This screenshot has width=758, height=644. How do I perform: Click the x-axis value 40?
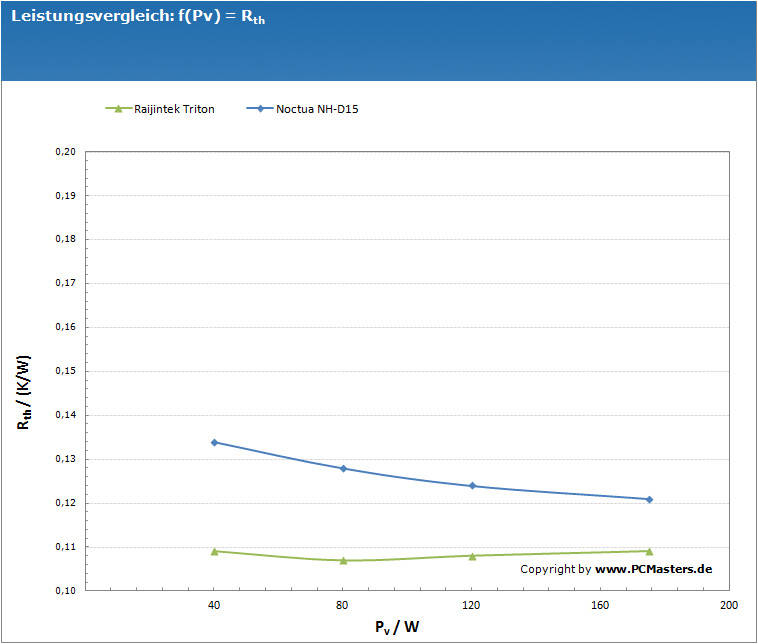pos(214,605)
